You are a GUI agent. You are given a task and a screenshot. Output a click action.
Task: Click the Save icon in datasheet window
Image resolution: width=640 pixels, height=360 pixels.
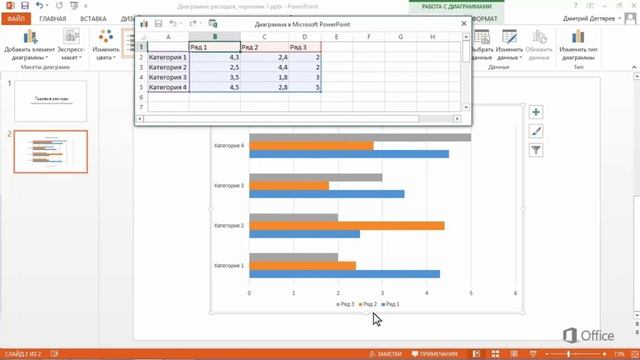(x=158, y=24)
